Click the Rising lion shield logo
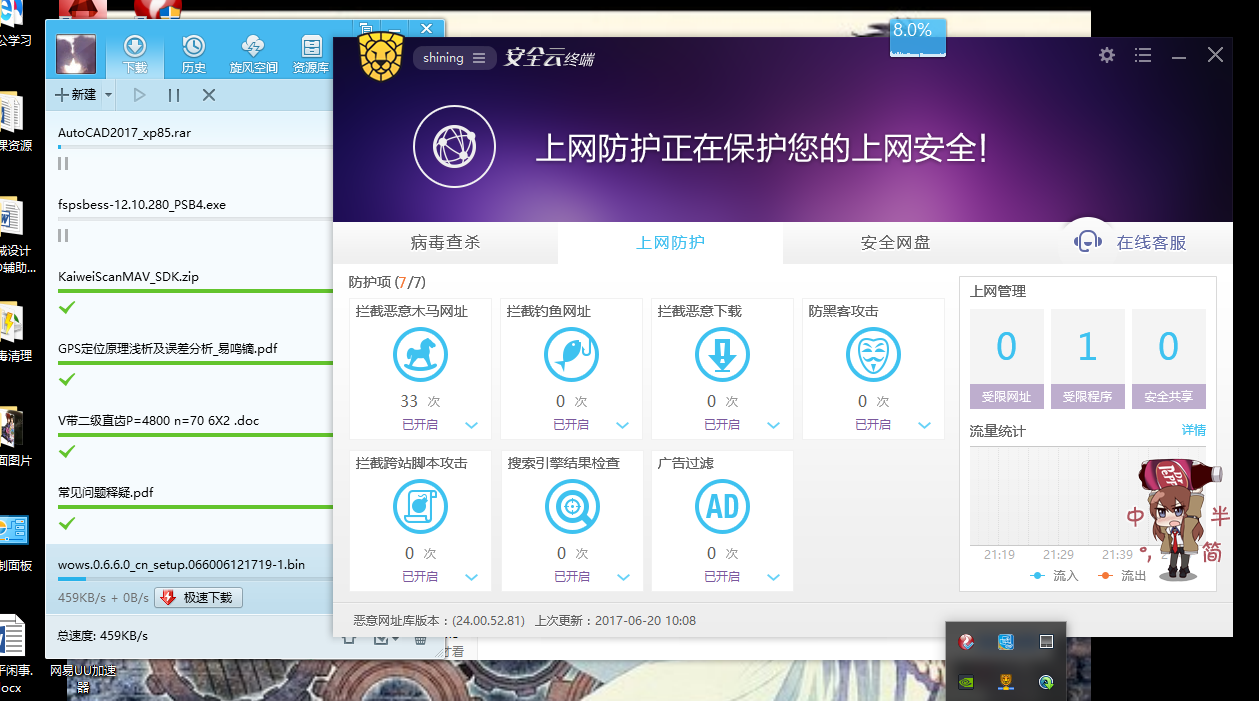Viewport: 1259px width, 701px height. click(381, 57)
